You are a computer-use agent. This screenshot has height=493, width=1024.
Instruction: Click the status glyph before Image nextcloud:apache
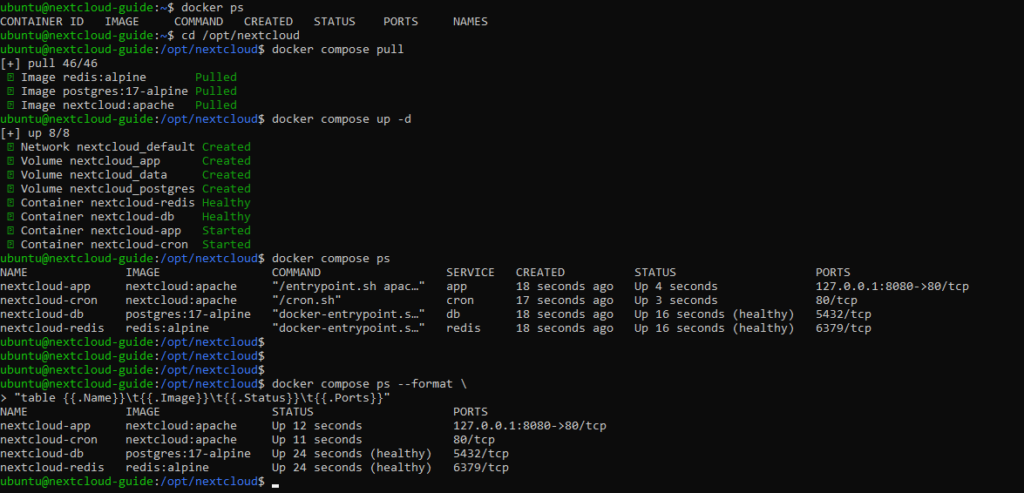10,105
